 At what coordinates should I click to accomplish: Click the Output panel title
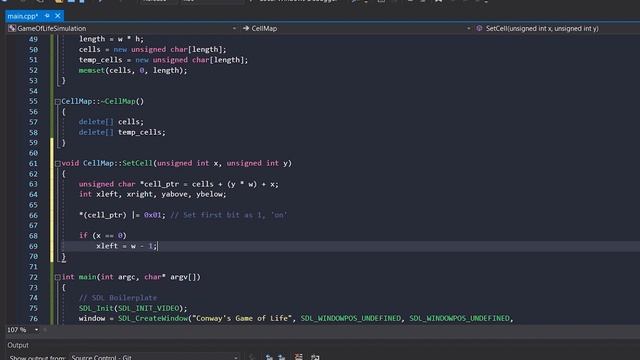(18, 345)
